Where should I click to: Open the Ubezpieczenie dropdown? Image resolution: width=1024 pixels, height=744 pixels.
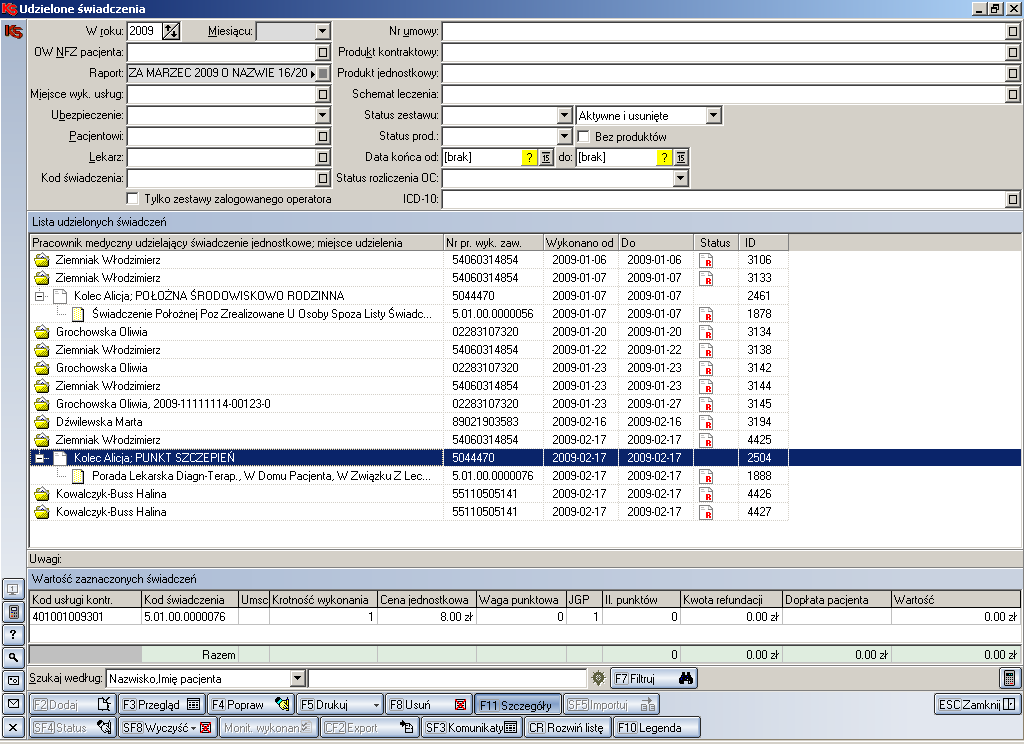323,115
